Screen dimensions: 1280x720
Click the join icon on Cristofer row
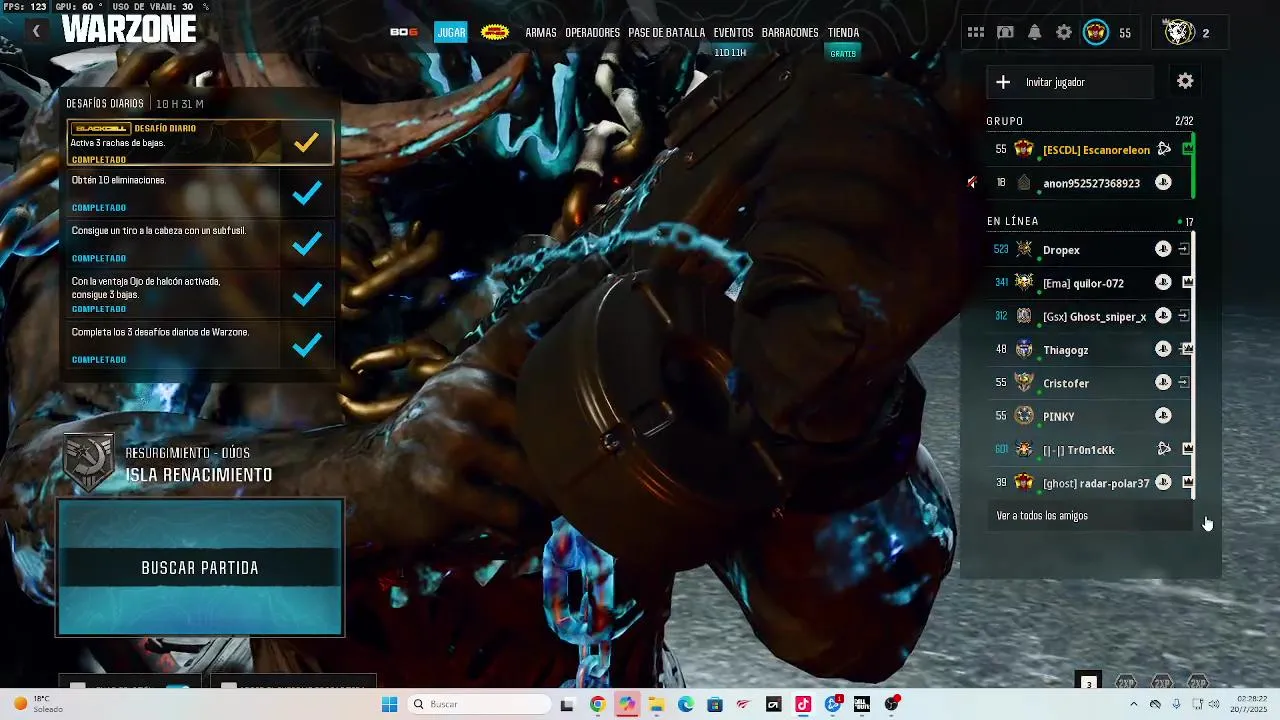(x=1184, y=382)
